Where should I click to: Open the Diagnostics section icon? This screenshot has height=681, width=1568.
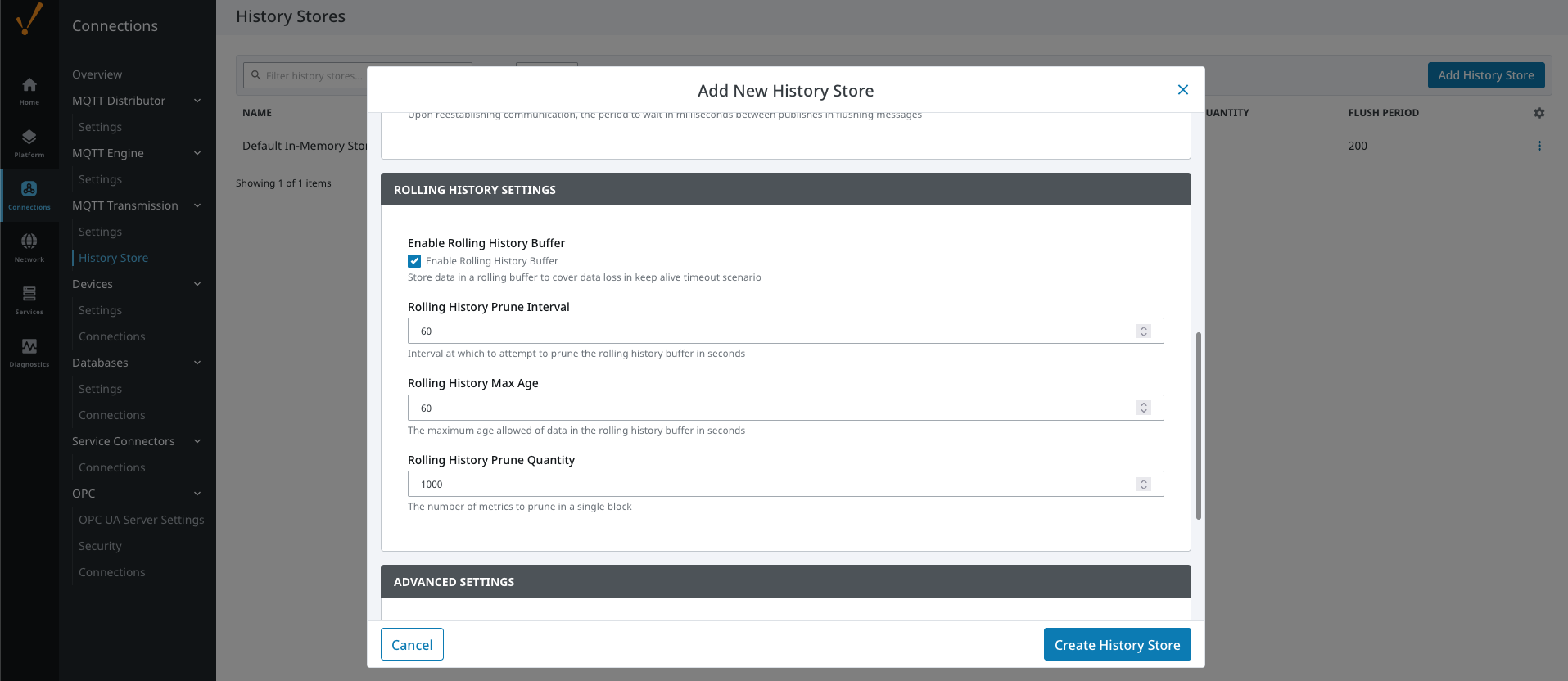29,352
